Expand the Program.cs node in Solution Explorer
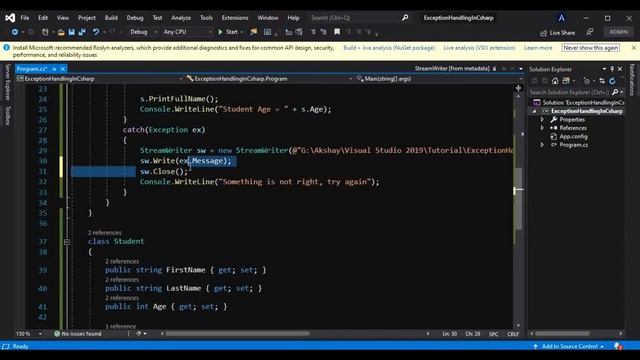Viewport: 640px width, 360px height. [x=542, y=145]
